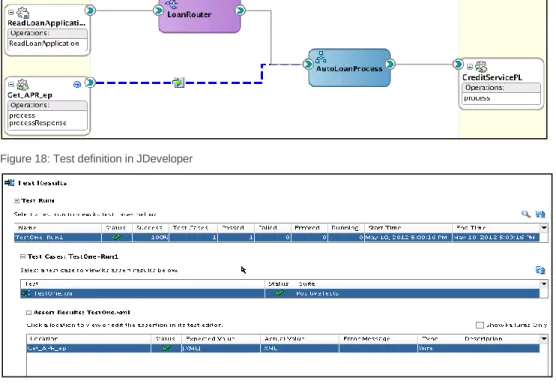This screenshot has width=556, height=390.
Task: Collapse the CreditServicePL reference box
Action: tap(470, 67)
